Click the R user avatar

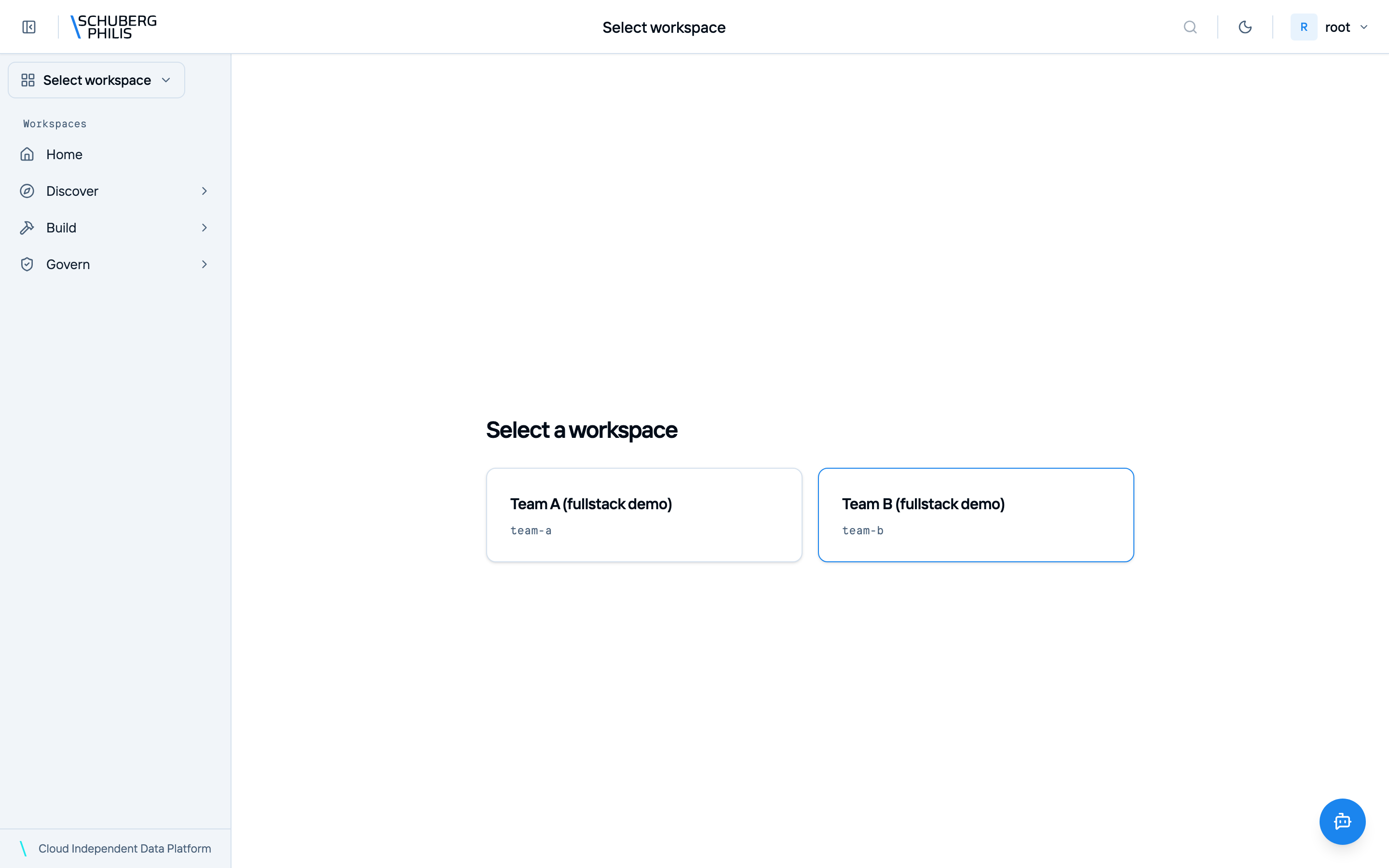coord(1304,27)
